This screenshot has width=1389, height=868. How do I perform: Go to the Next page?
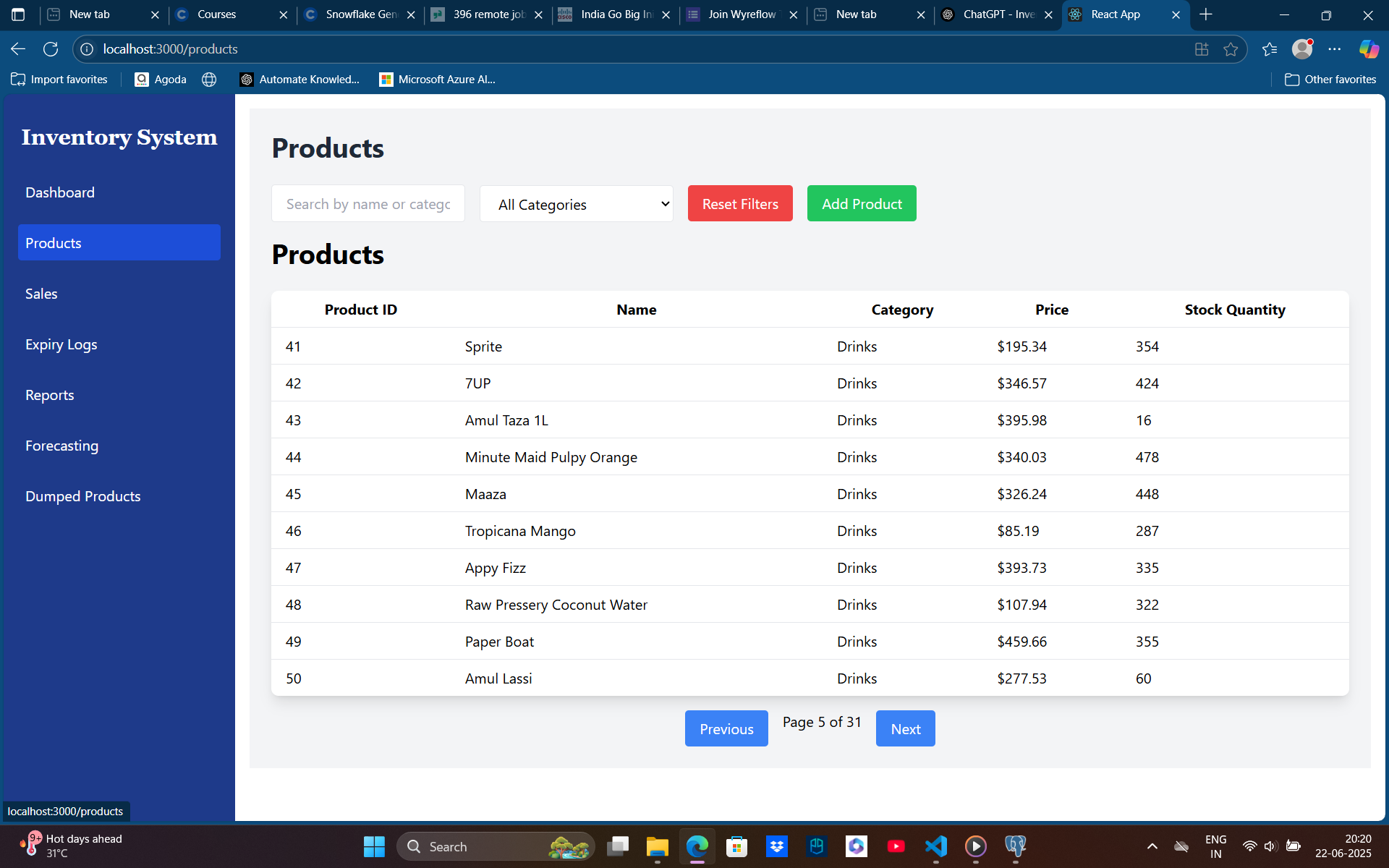[906, 728]
